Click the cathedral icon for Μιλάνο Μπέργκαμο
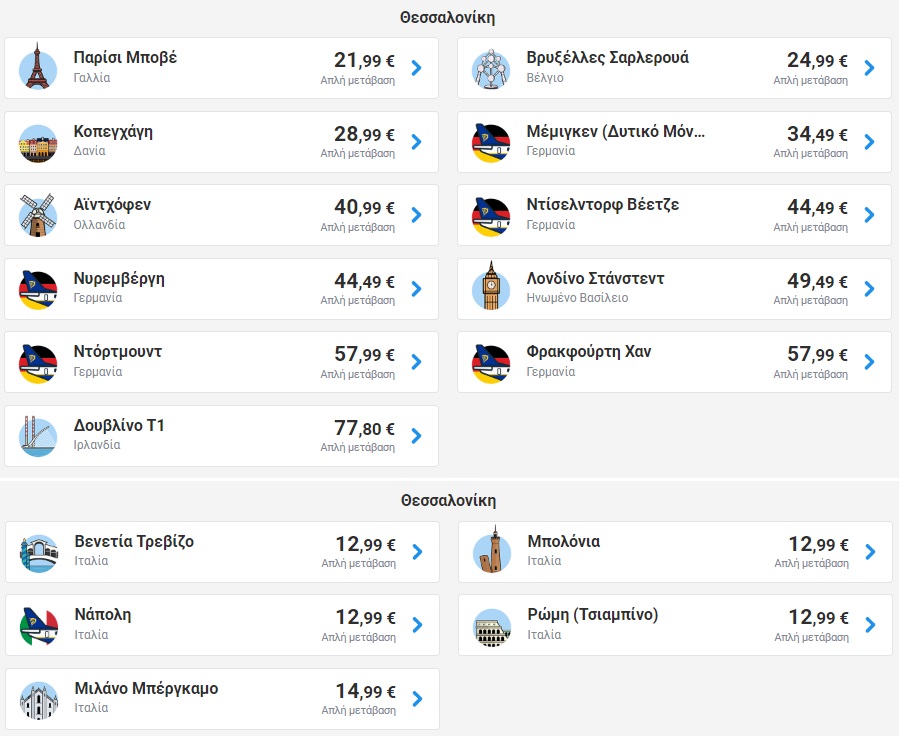The image size is (899, 736). 39,700
